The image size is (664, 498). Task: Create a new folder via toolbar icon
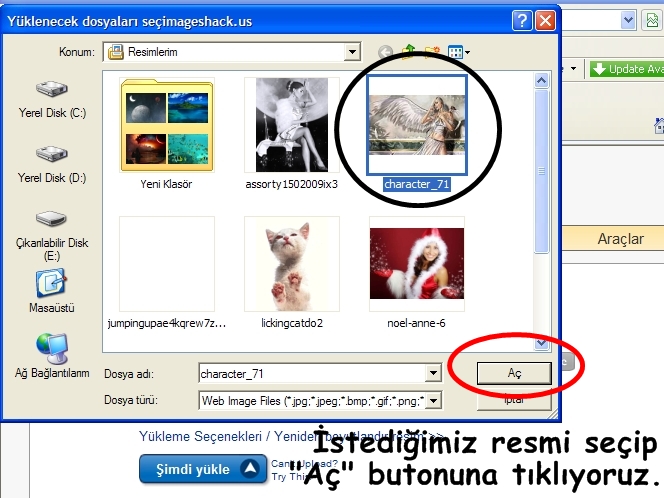[432, 52]
